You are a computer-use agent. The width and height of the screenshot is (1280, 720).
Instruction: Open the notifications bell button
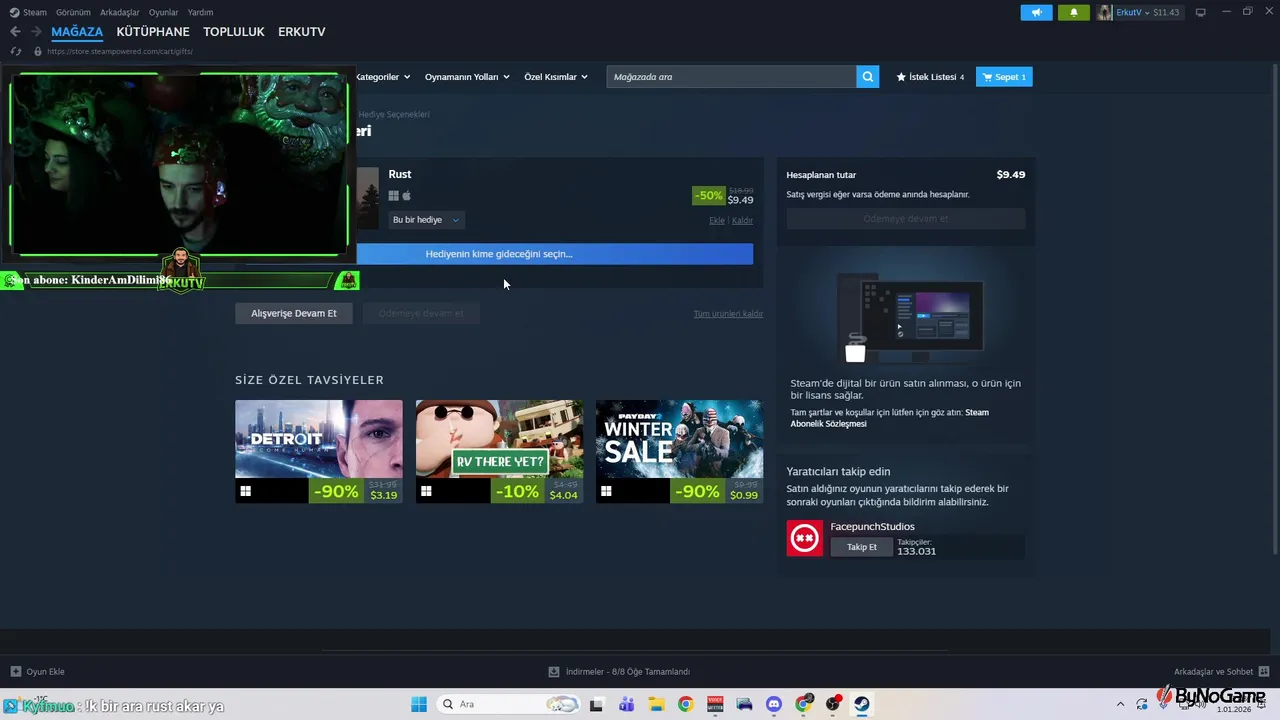tap(1074, 12)
